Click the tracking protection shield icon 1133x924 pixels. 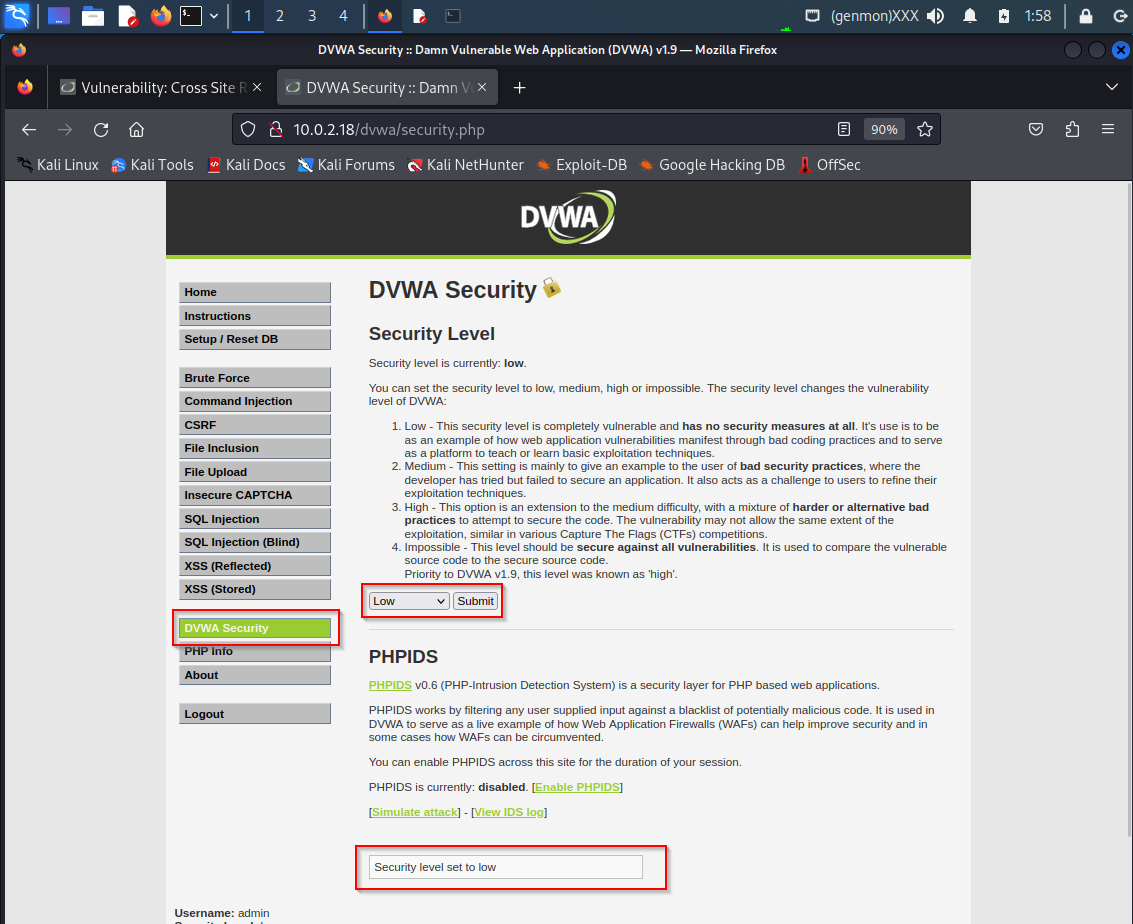click(x=248, y=129)
